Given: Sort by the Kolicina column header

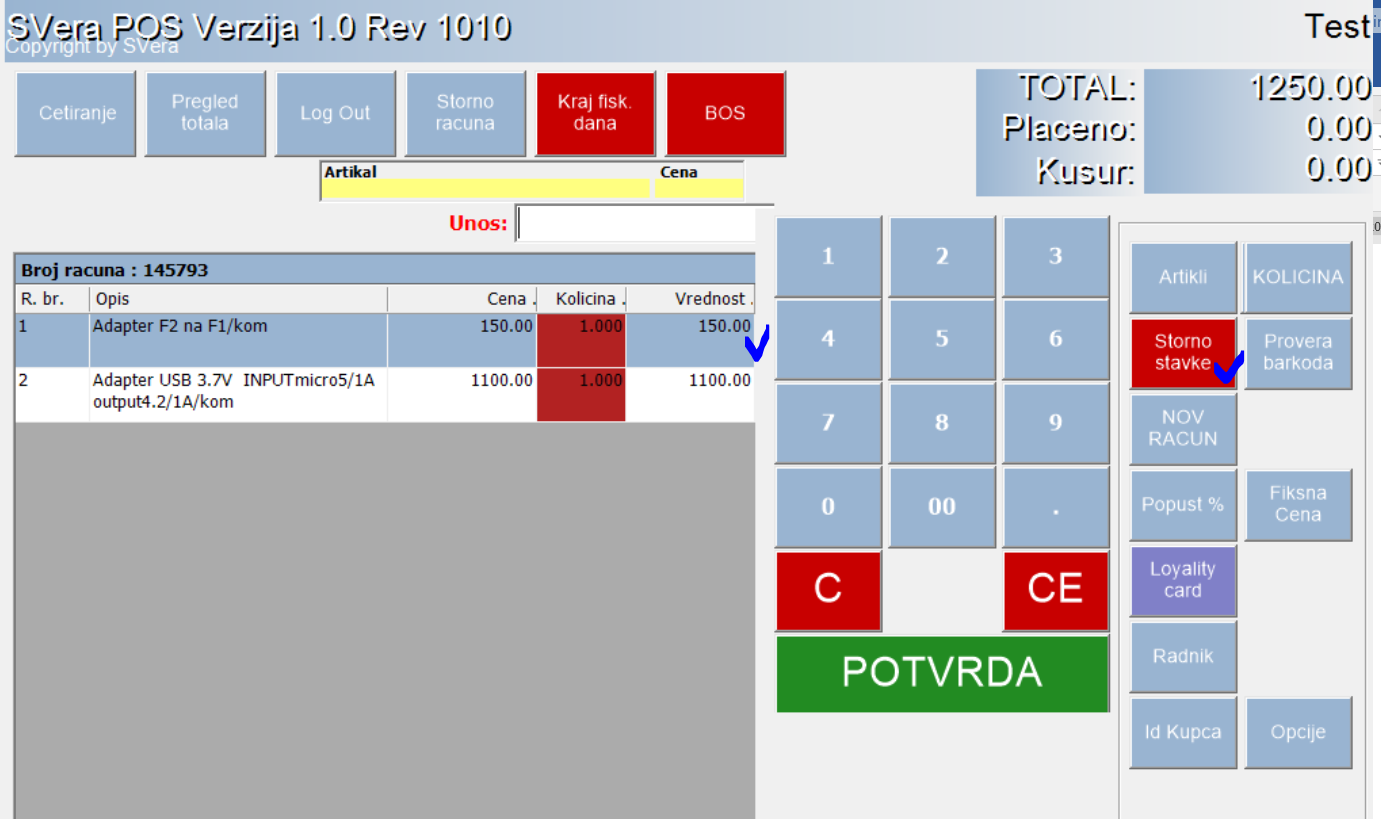Looking at the screenshot, I should coord(581,299).
